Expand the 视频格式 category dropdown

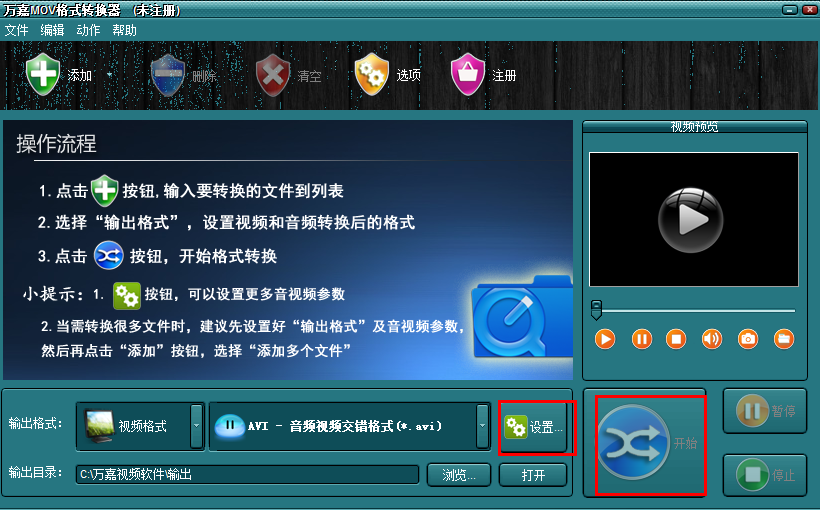click(197, 426)
